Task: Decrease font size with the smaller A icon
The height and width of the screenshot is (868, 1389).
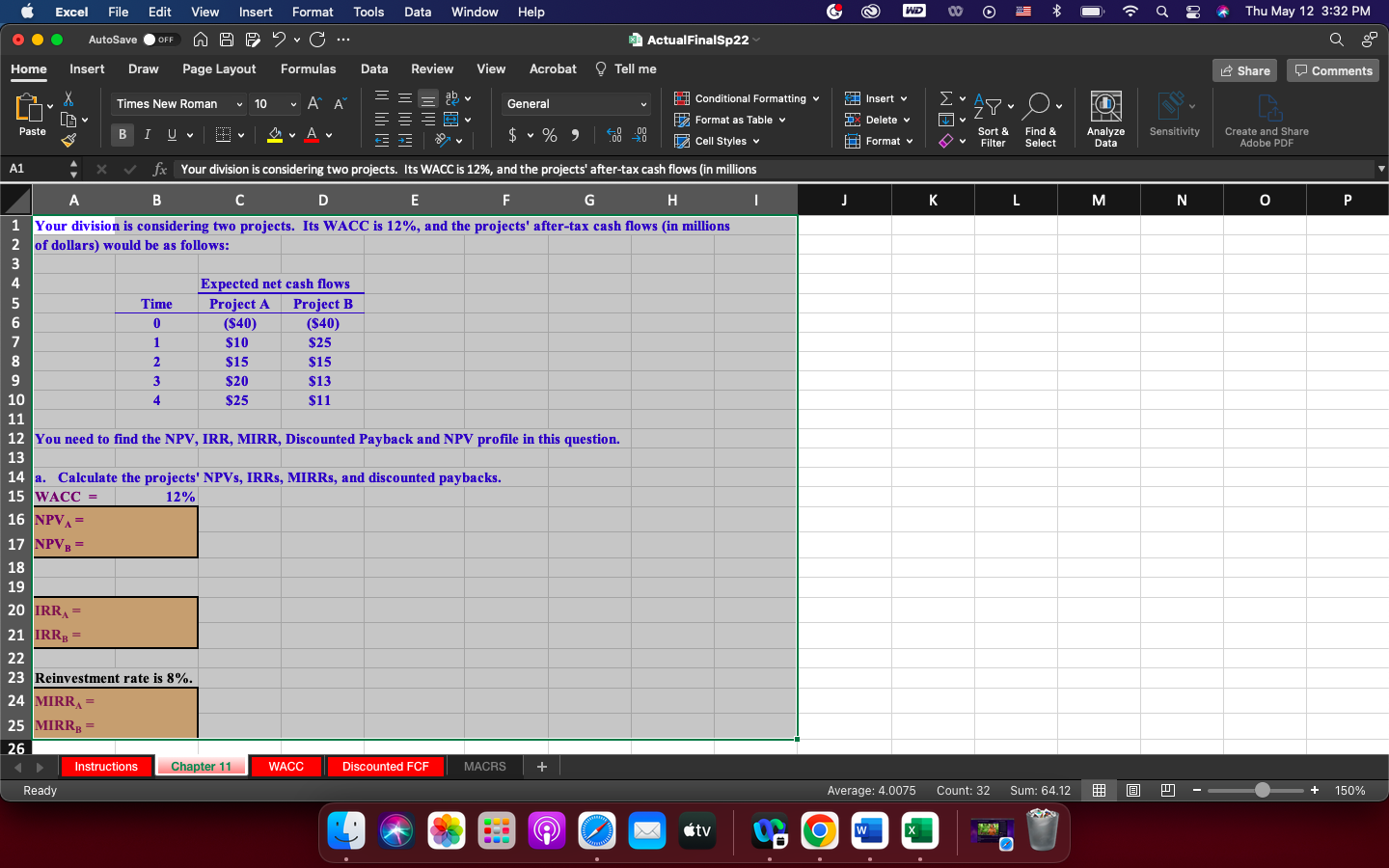Action: [x=340, y=103]
